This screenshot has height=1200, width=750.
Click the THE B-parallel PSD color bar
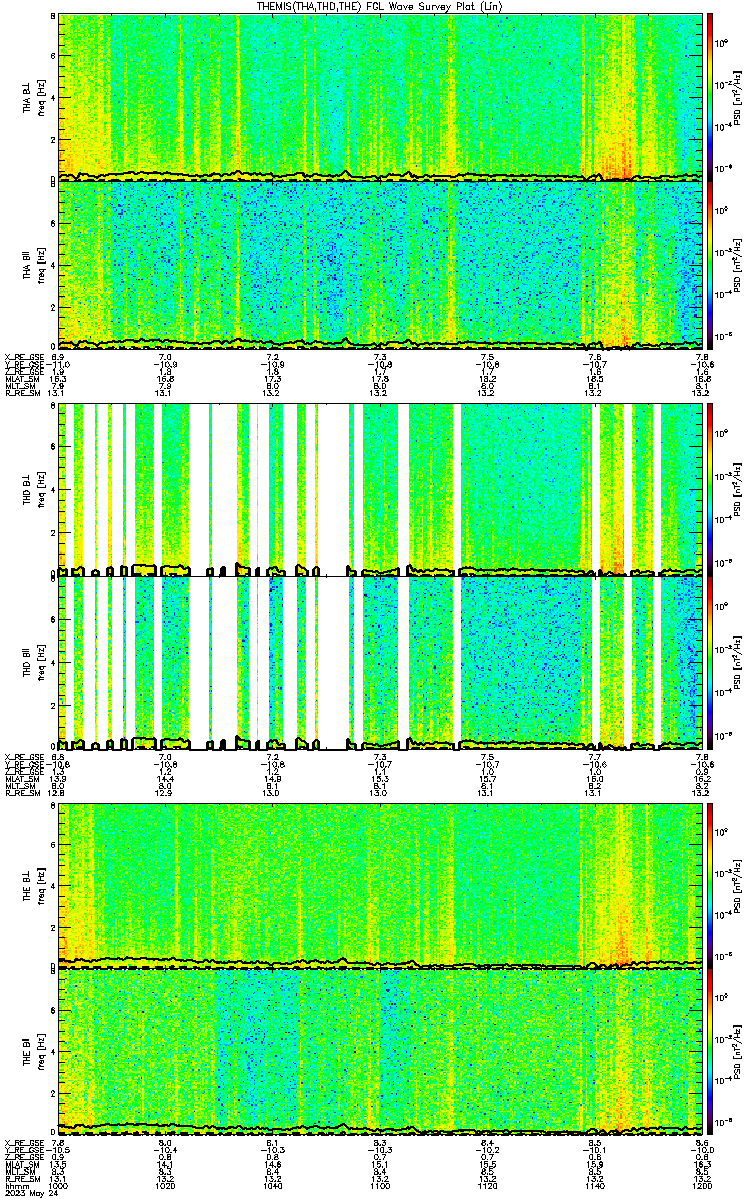point(710,1052)
